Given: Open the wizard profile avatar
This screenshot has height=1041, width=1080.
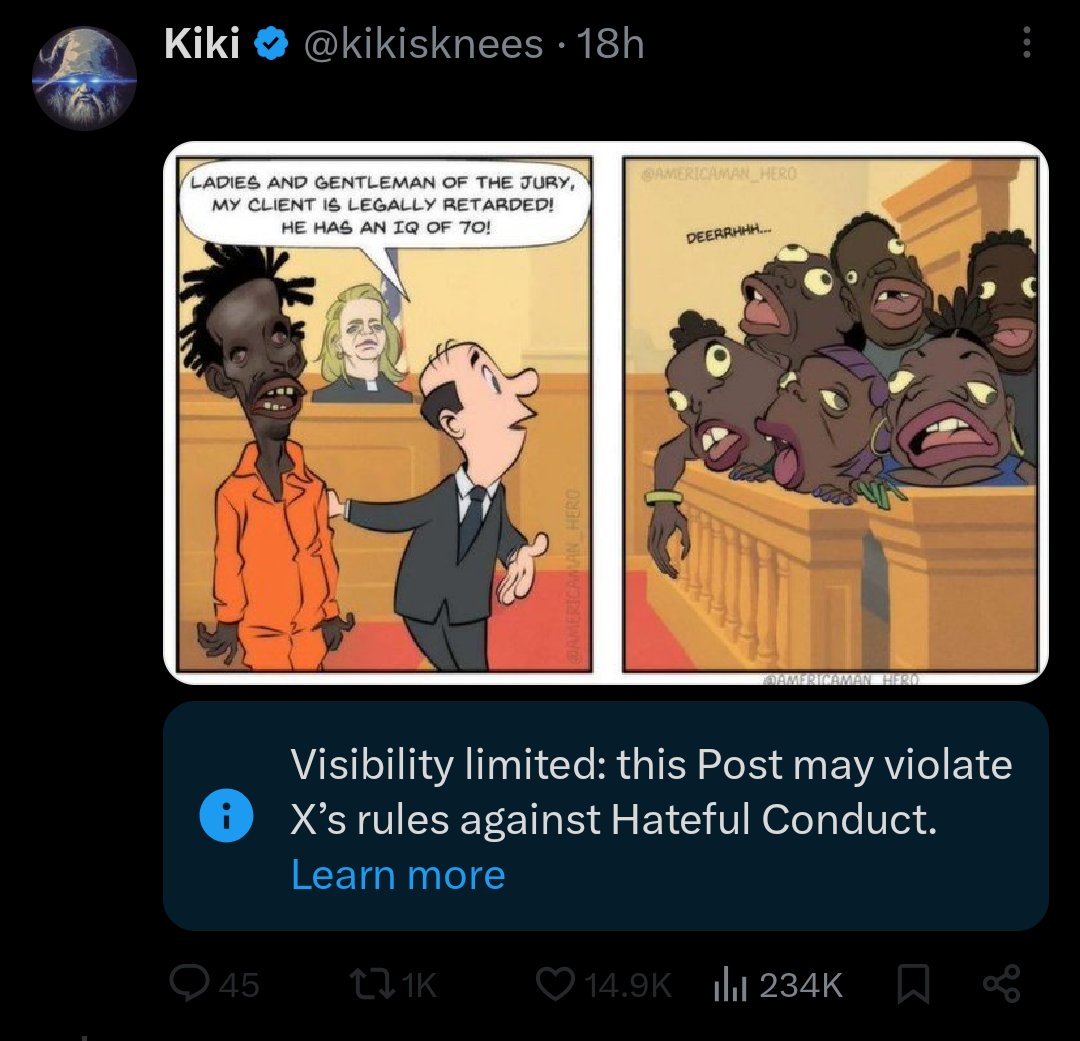Looking at the screenshot, I should click(84, 78).
